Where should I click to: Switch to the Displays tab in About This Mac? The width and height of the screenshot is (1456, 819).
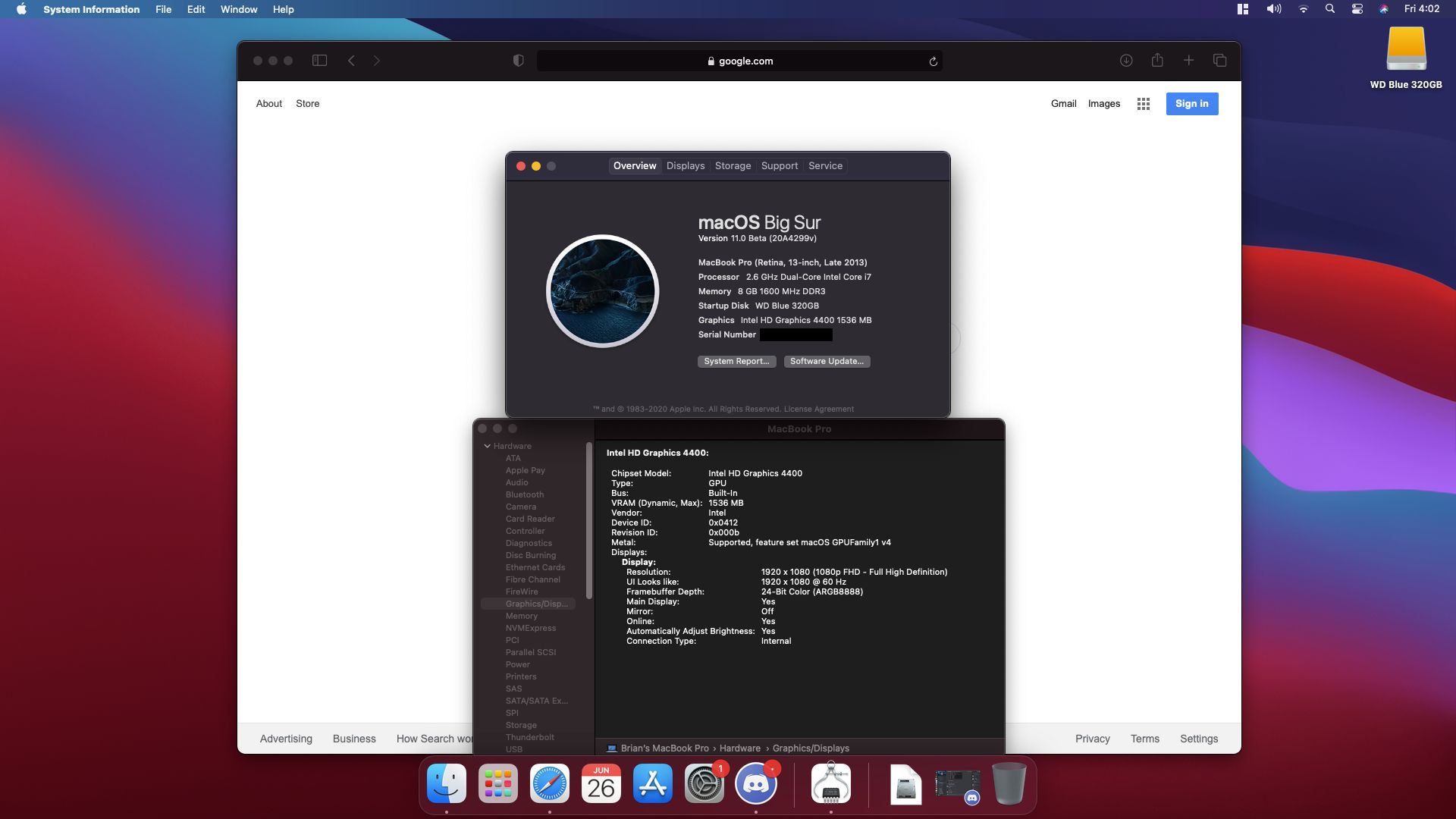(x=685, y=165)
